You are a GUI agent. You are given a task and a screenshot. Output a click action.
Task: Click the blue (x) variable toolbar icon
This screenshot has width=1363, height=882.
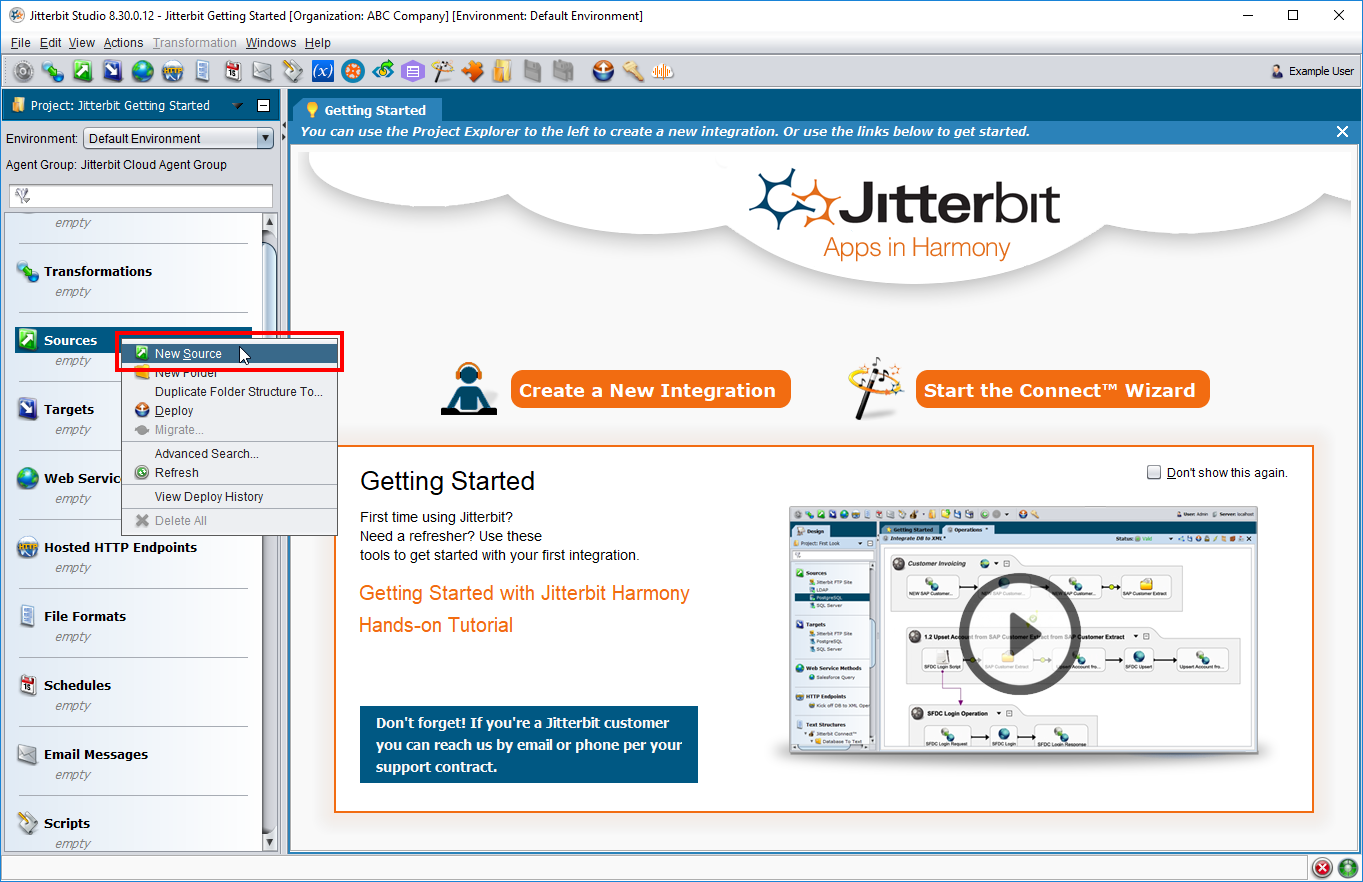coord(322,71)
